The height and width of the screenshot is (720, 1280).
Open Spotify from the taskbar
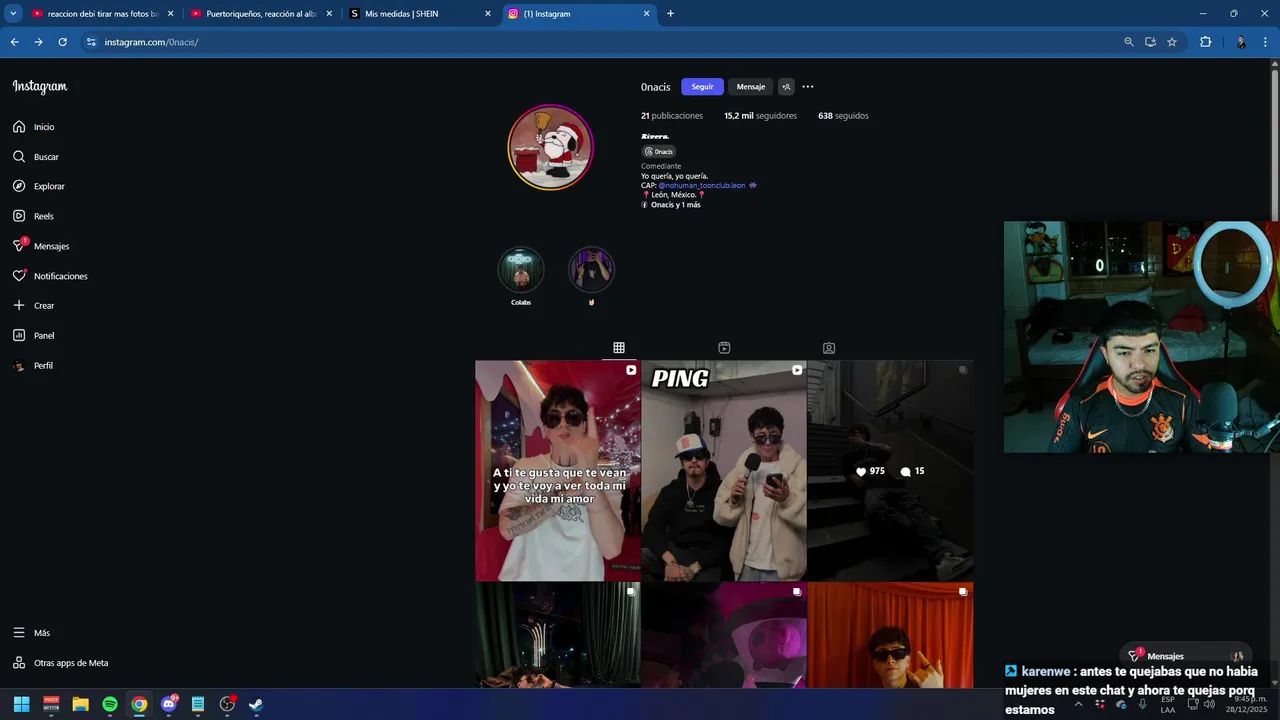pyautogui.click(x=110, y=704)
